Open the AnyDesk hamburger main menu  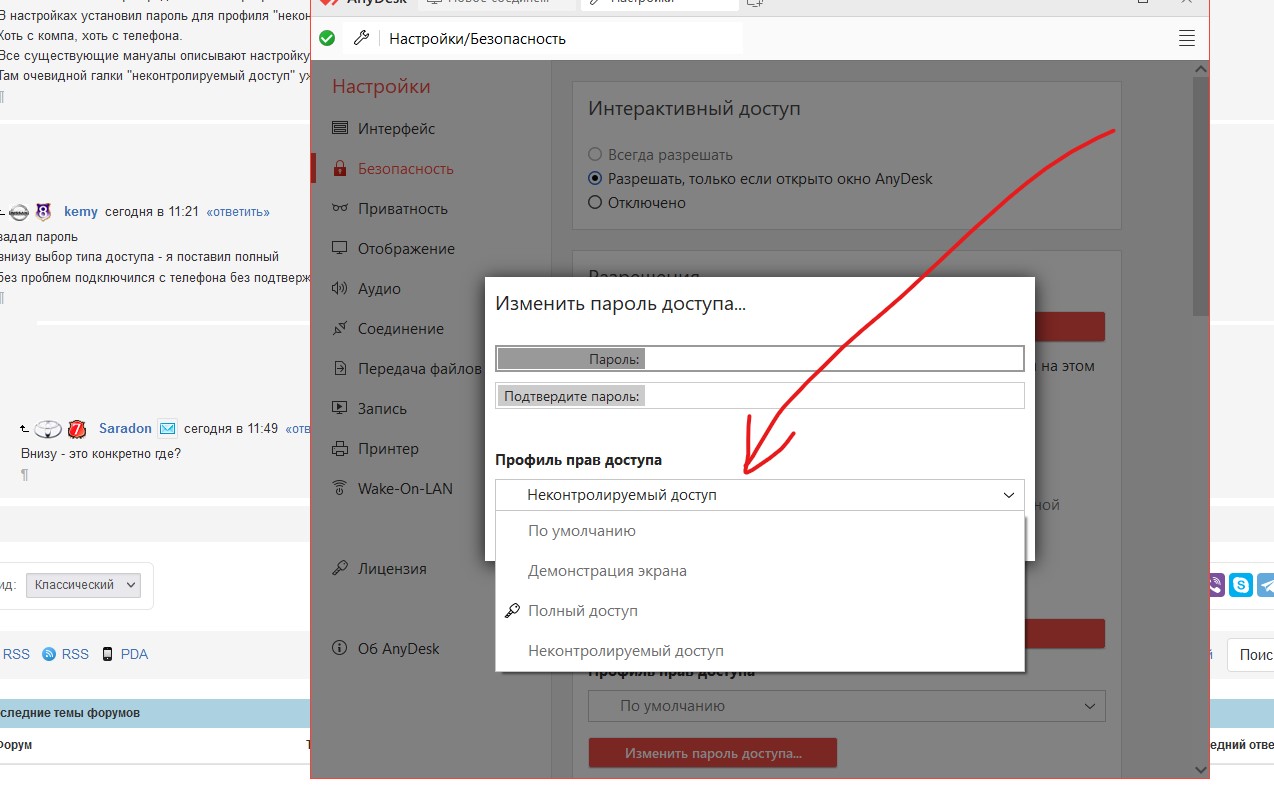(1187, 39)
